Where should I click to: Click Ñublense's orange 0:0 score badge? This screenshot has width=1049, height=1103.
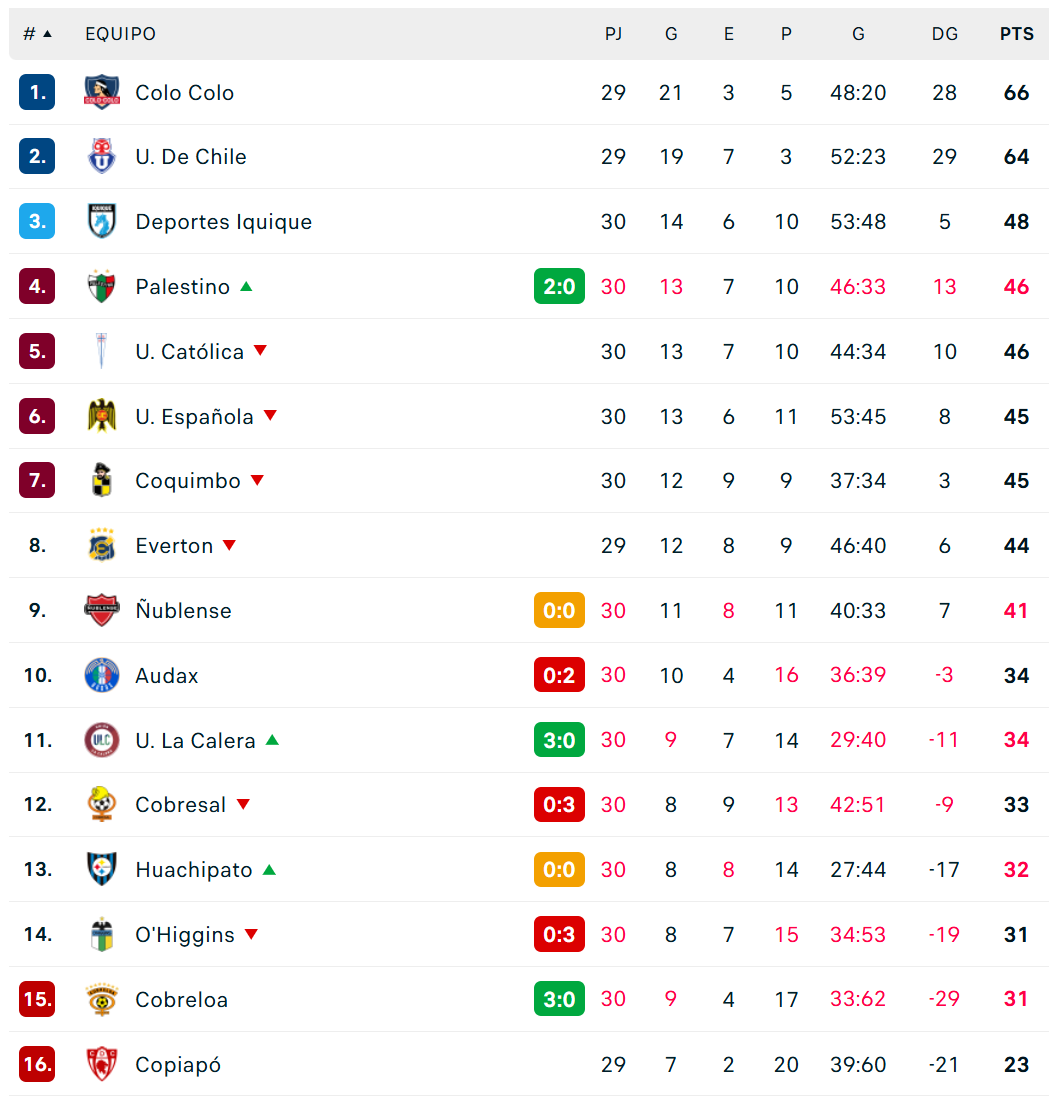559,610
